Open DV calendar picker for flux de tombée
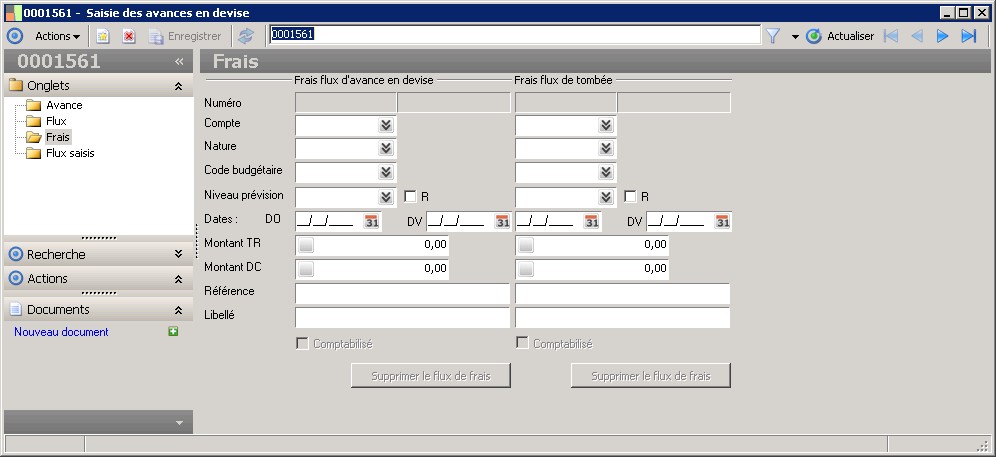This screenshot has height=457, width=996. (x=722, y=222)
